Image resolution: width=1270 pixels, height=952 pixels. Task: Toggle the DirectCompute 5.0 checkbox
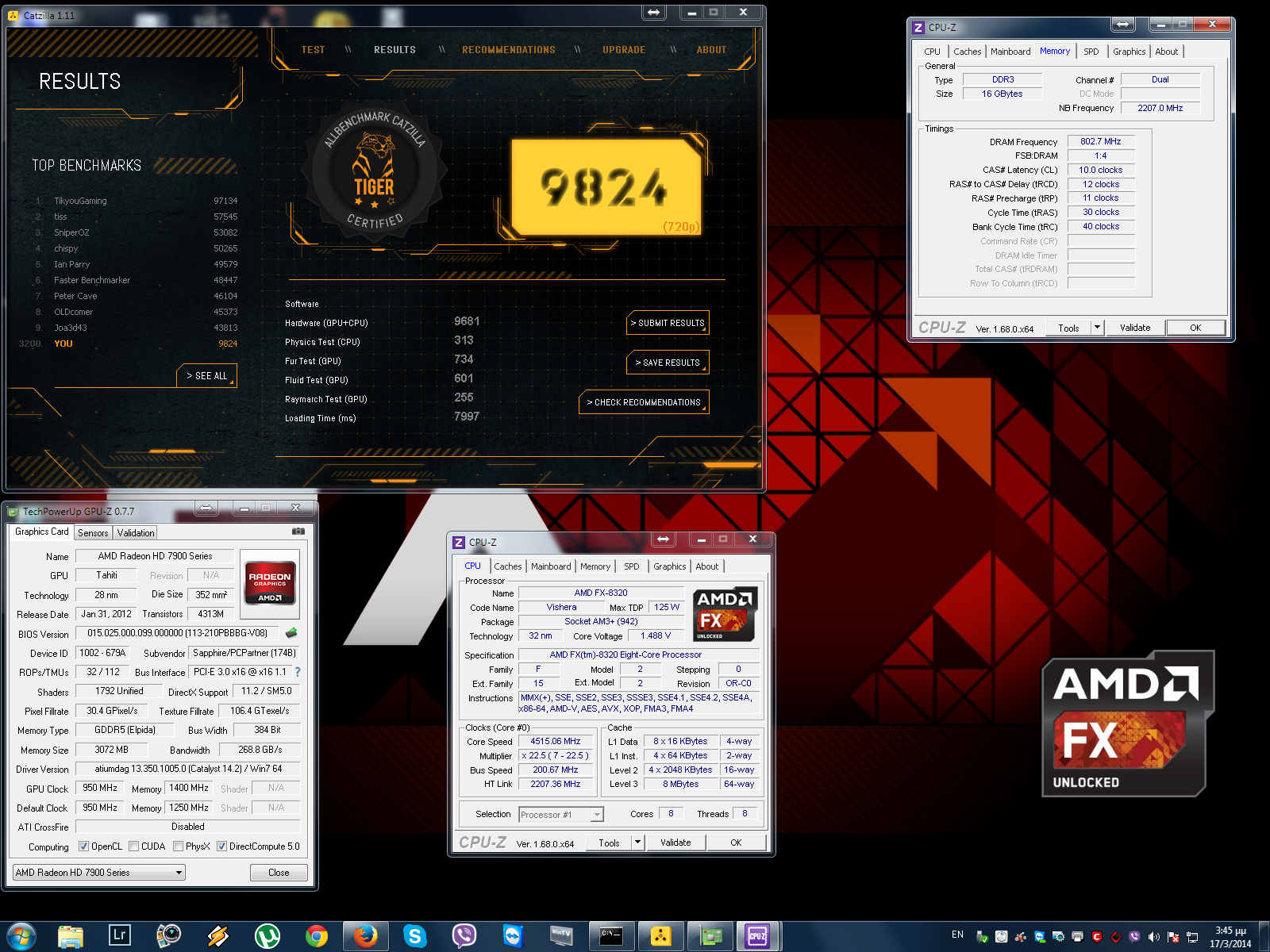pos(221,846)
